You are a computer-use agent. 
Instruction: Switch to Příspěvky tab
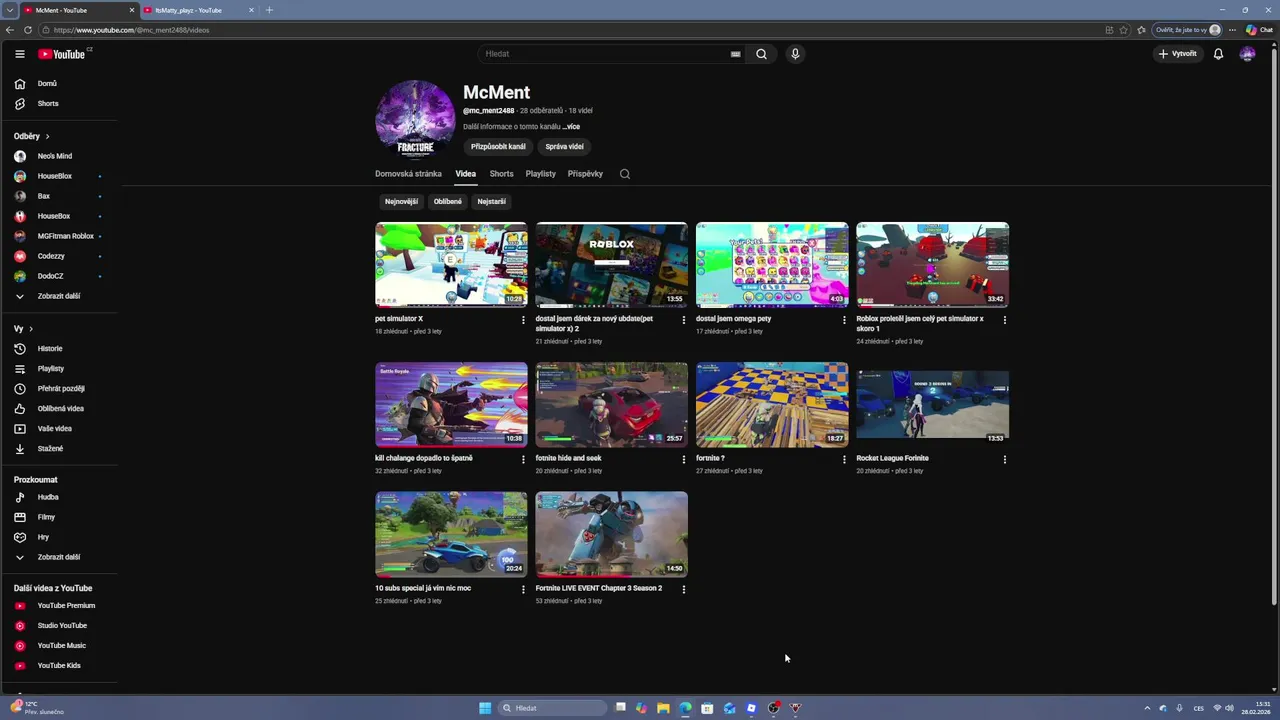click(585, 174)
